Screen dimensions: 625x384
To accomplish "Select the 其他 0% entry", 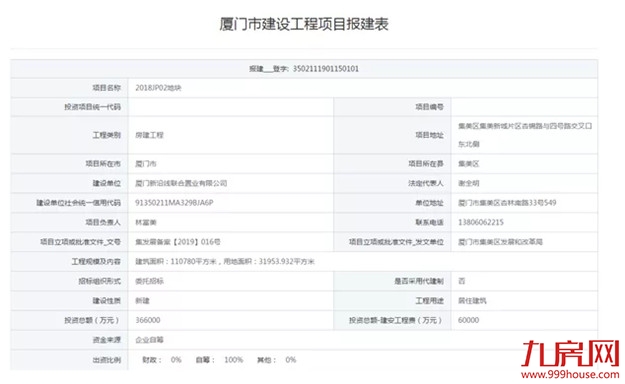I will point(277,360).
